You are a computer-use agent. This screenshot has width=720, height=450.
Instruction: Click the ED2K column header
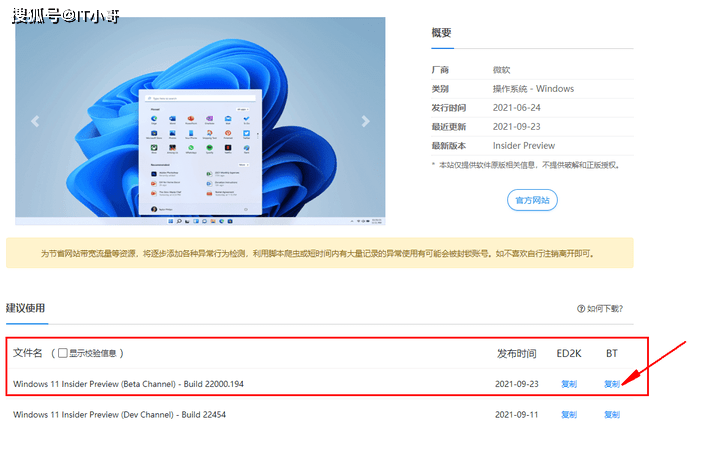coord(569,354)
